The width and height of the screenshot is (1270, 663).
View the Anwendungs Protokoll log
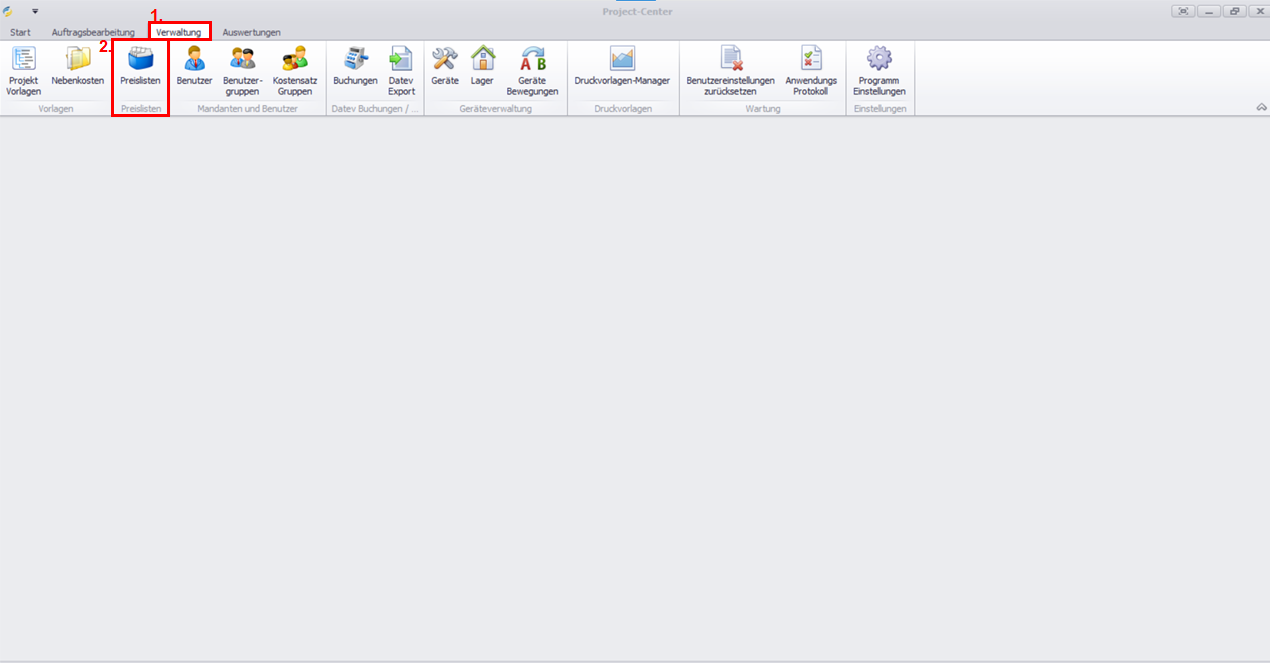(811, 70)
